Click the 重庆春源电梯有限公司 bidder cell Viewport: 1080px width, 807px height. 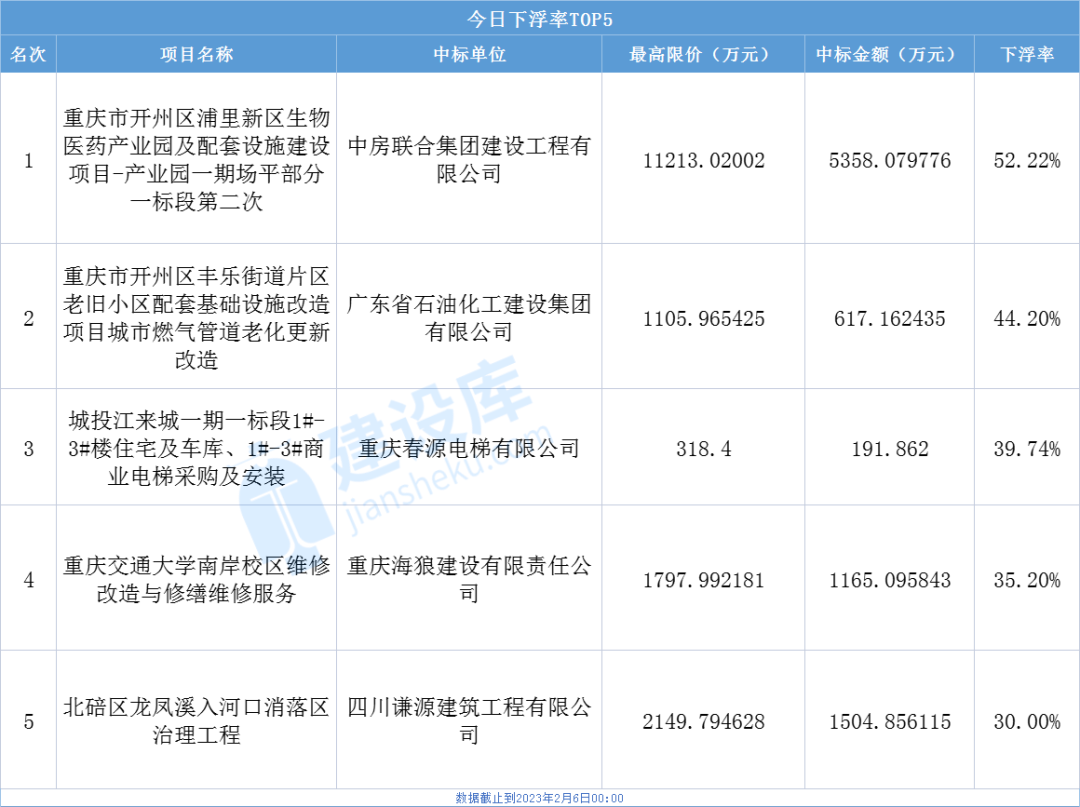point(469,448)
